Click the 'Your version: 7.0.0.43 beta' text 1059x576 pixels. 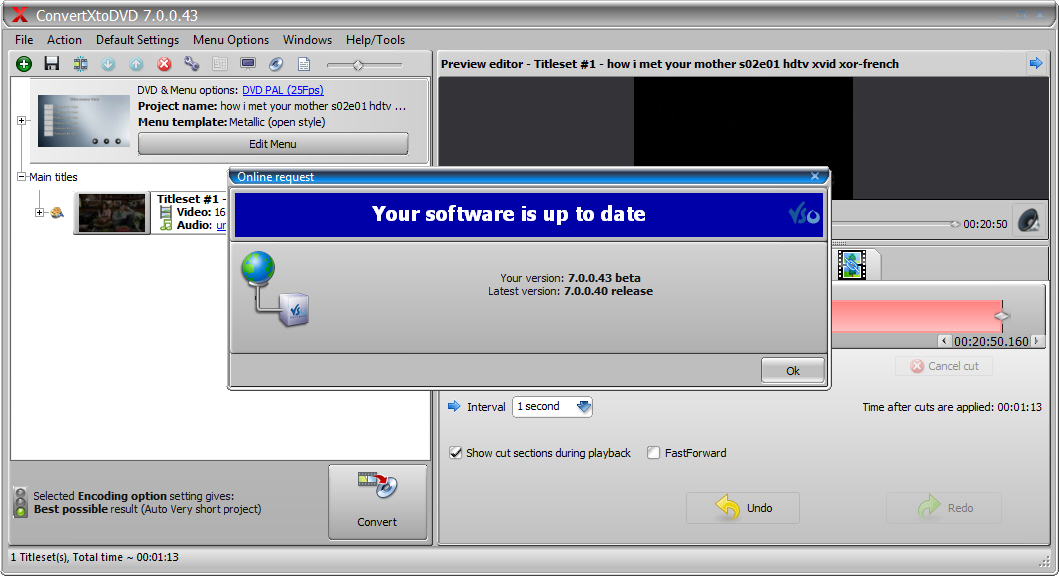(x=571, y=278)
